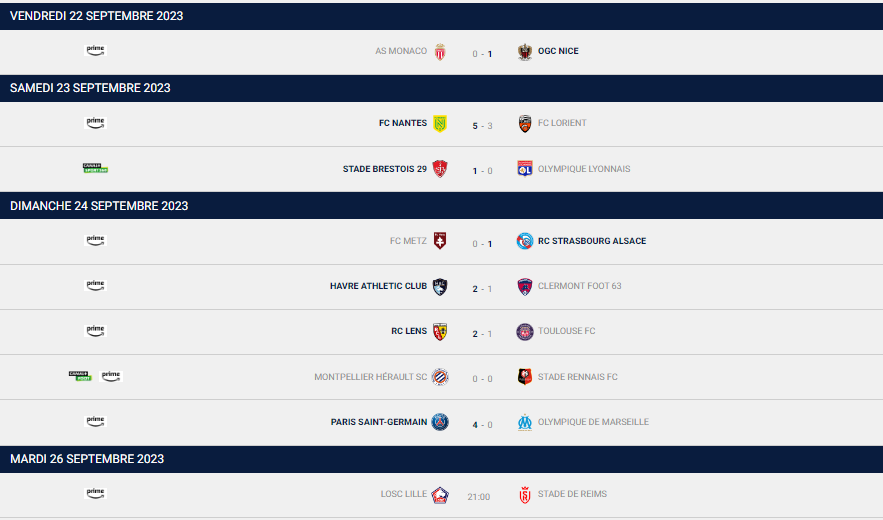Screen dimensions: 883x520
Task: Open the RC Lens team page
Action: coord(409,331)
